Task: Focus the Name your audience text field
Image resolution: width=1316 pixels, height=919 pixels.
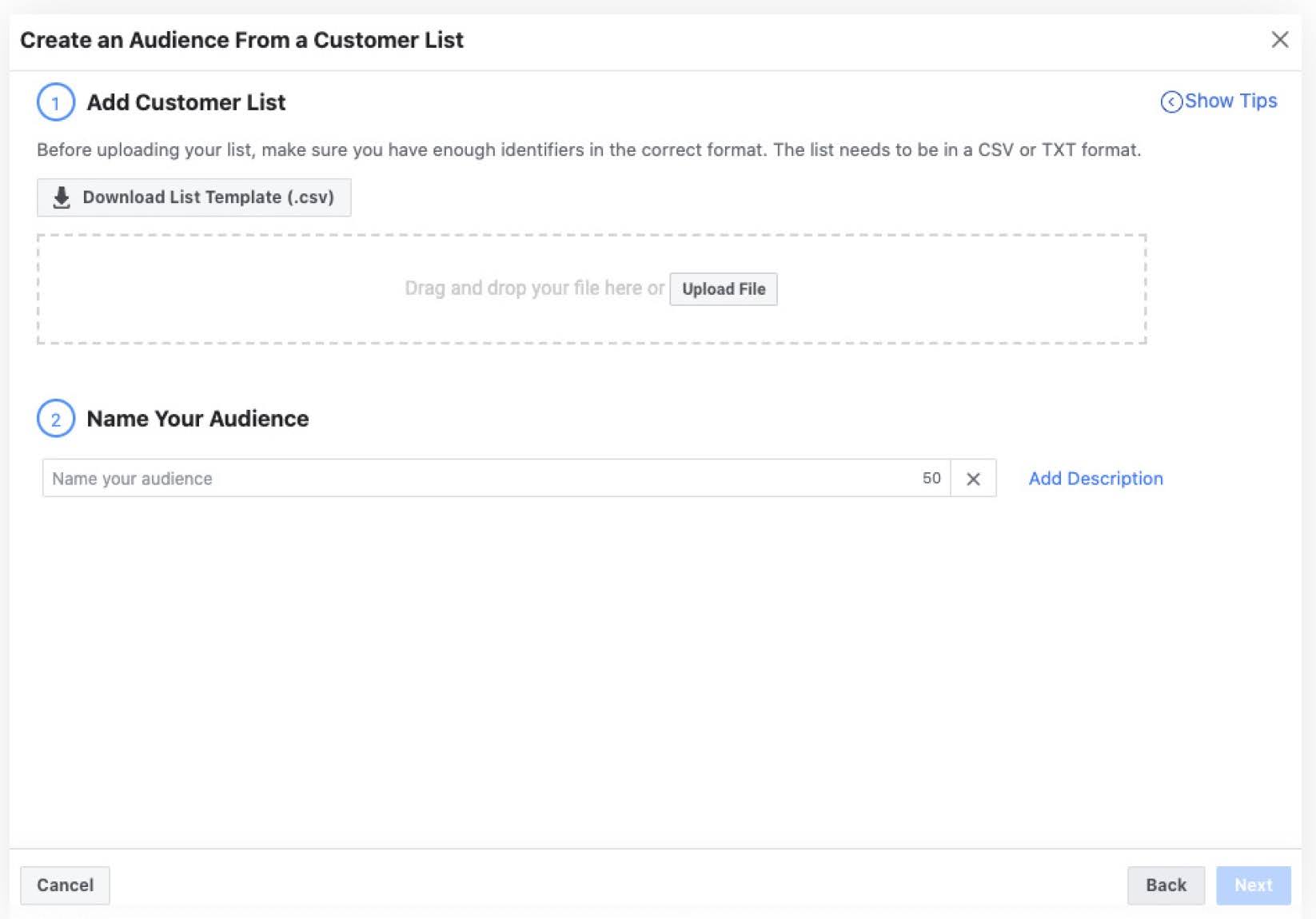Action: tap(480, 479)
